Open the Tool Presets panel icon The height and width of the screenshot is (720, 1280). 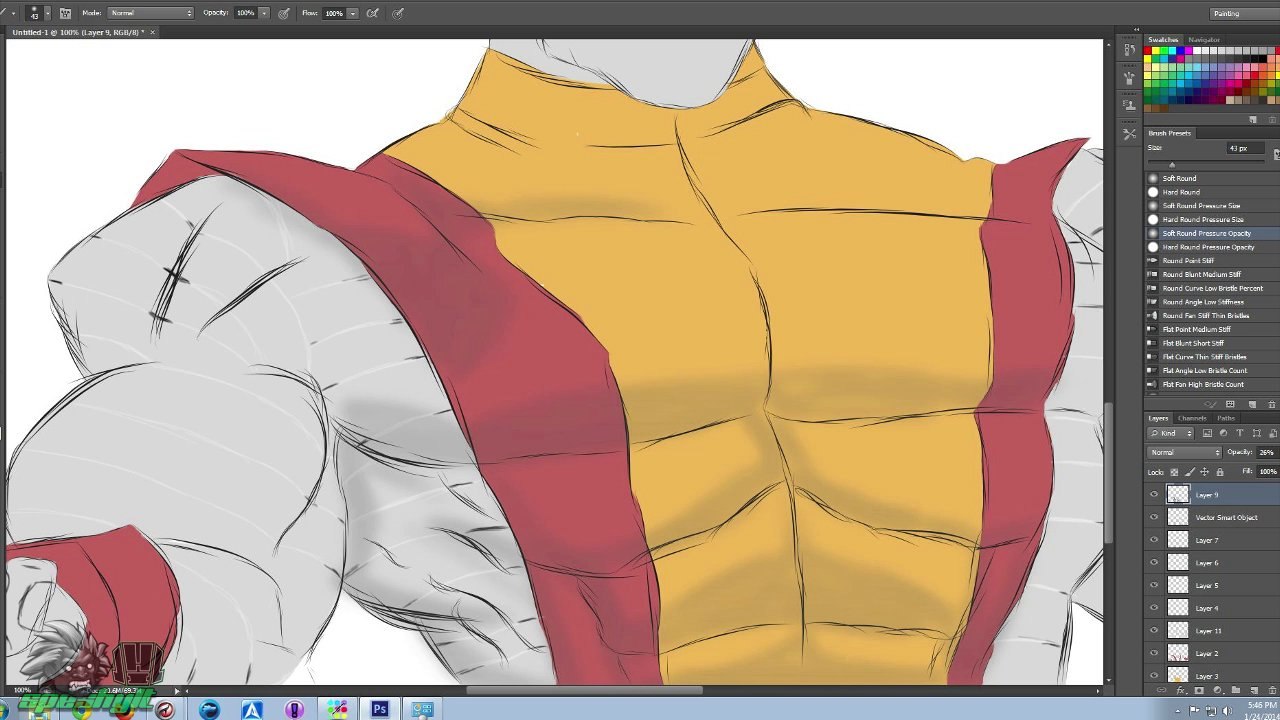click(1130, 134)
